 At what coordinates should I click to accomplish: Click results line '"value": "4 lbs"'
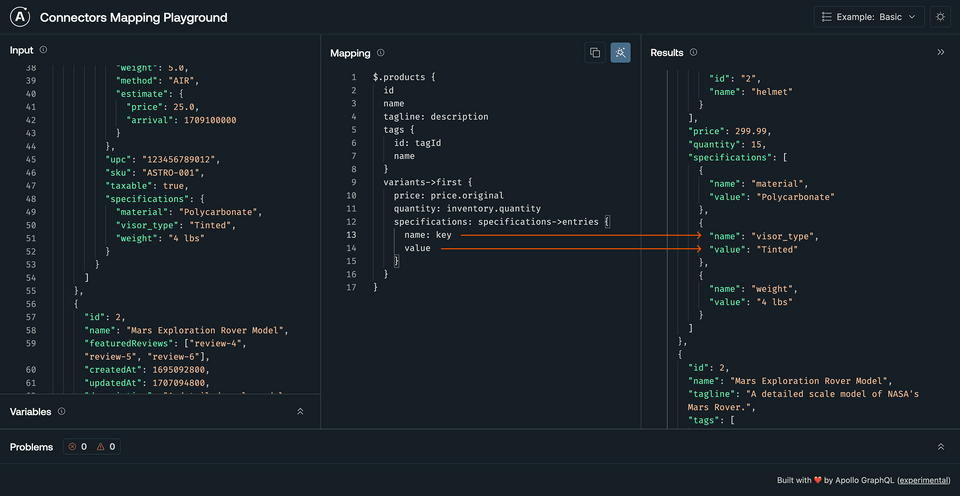click(750, 302)
